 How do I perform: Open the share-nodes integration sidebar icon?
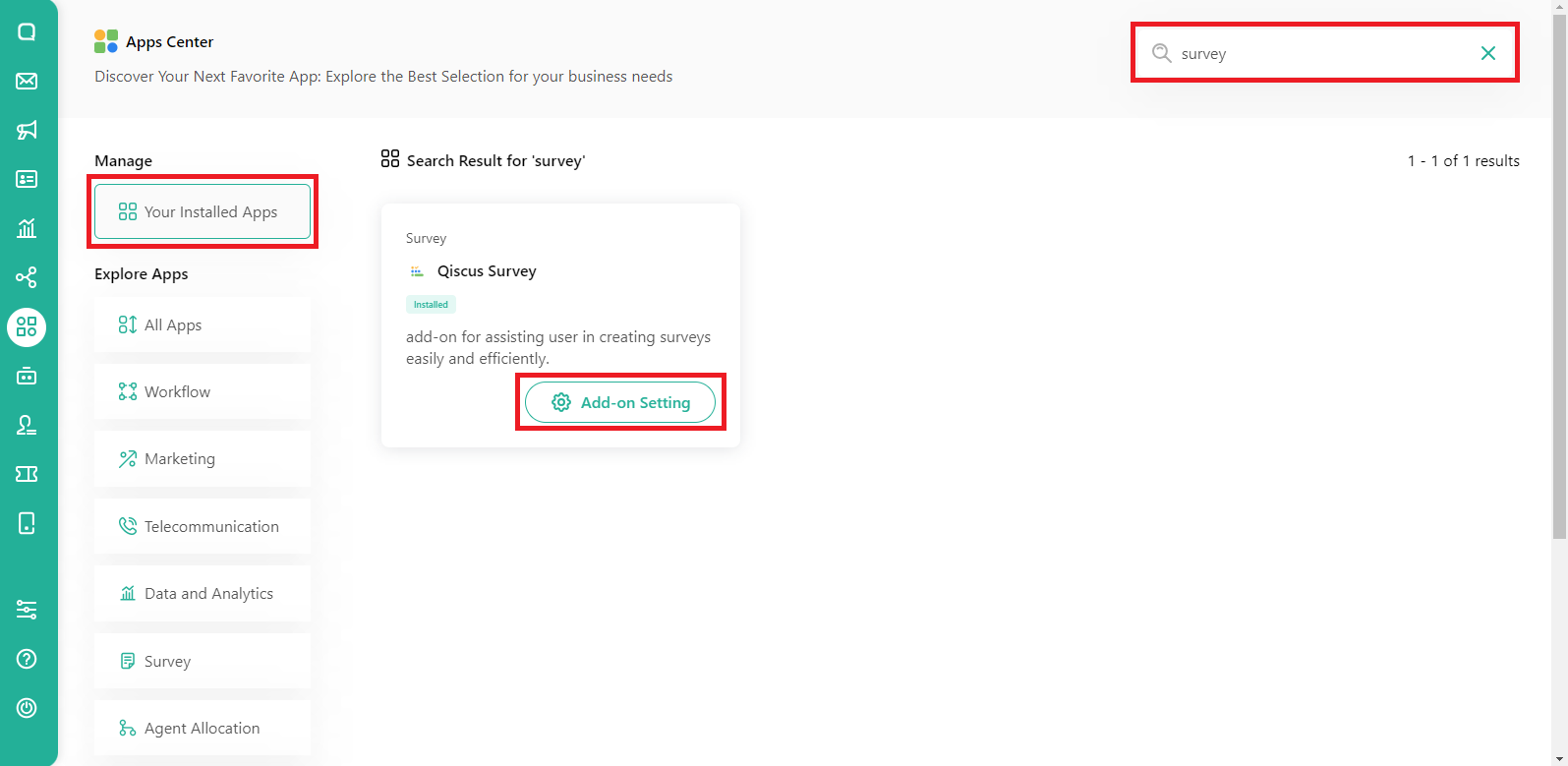(x=27, y=277)
